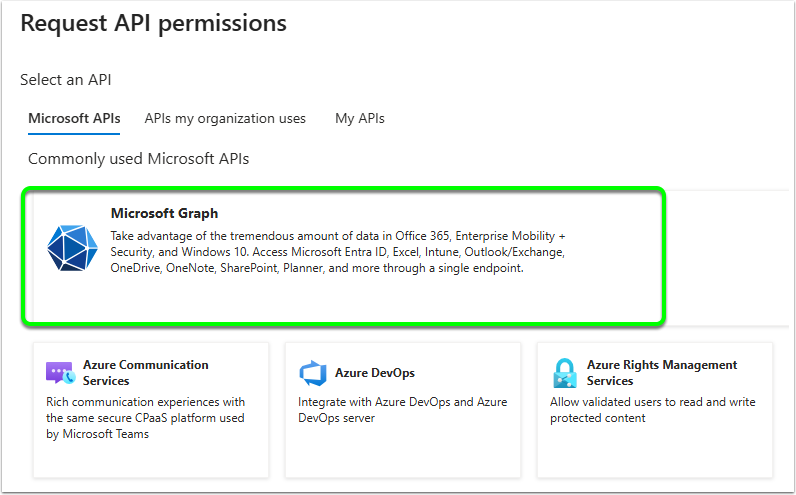Choose the Microsoft Graph title
The width and height of the screenshot is (796, 495).
(164, 213)
